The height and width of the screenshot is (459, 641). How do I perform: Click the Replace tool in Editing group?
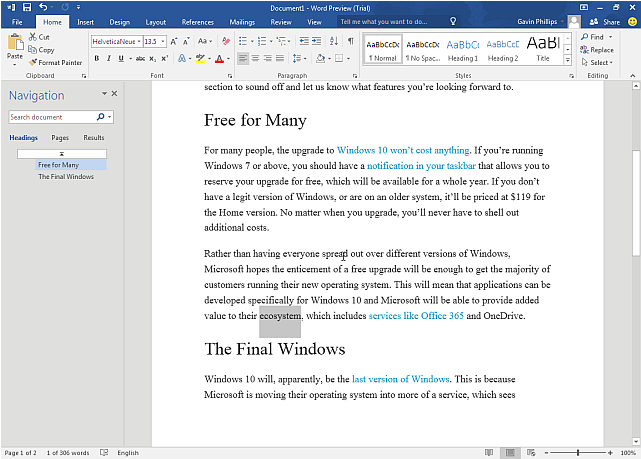click(x=597, y=49)
